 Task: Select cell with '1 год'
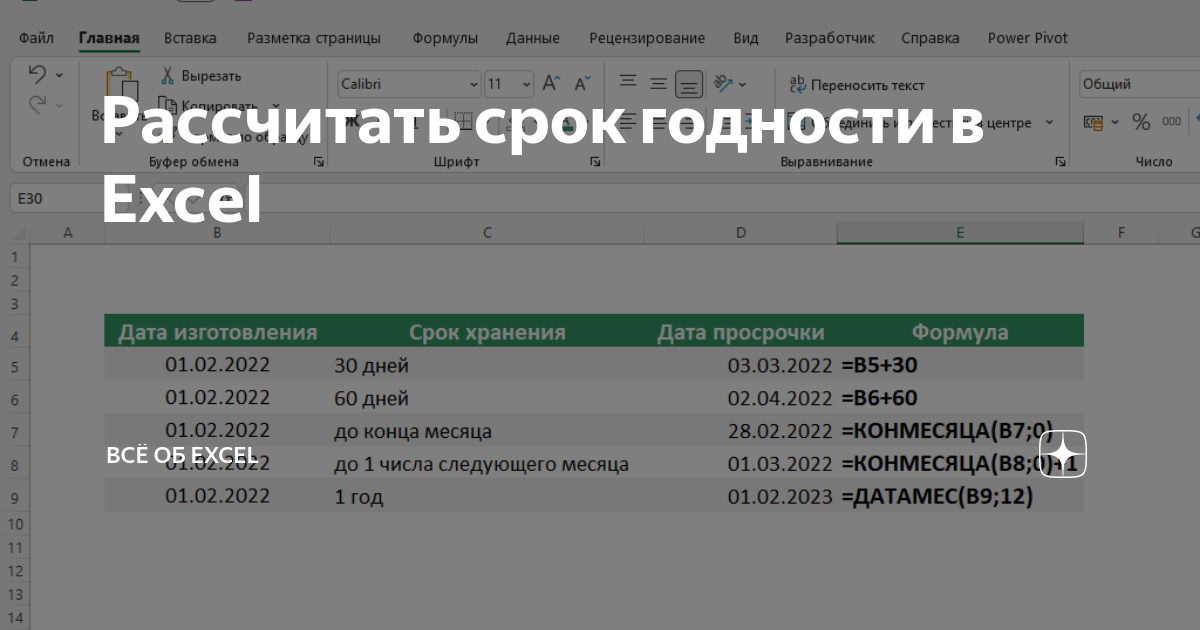point(487,497)
